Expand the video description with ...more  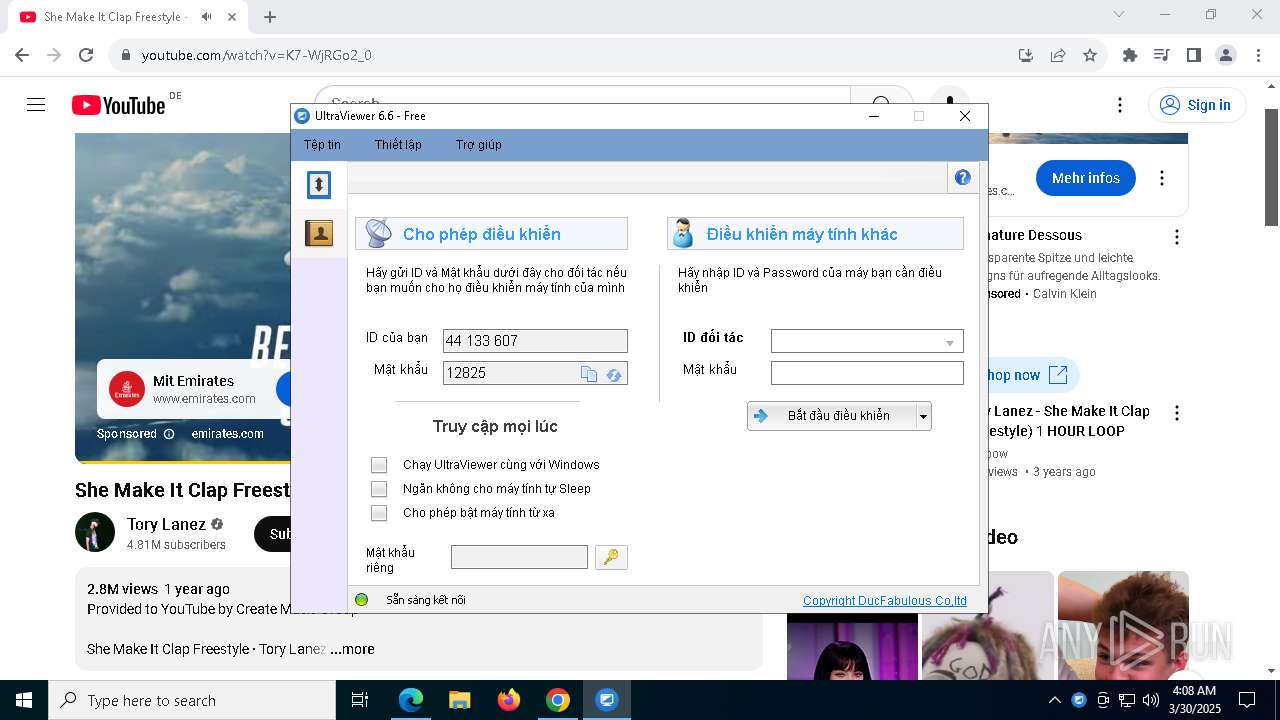[x=352, y=649]
